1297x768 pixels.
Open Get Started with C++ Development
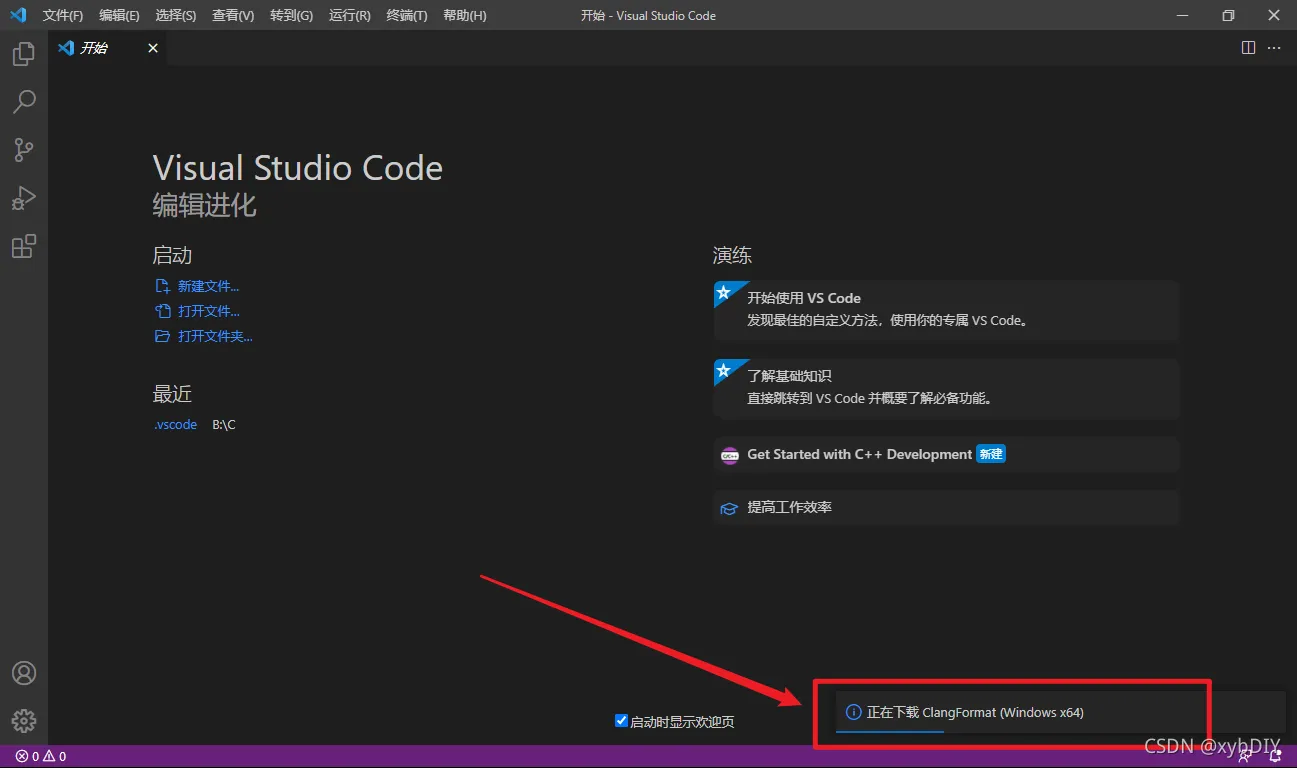(x=946, y=455)
